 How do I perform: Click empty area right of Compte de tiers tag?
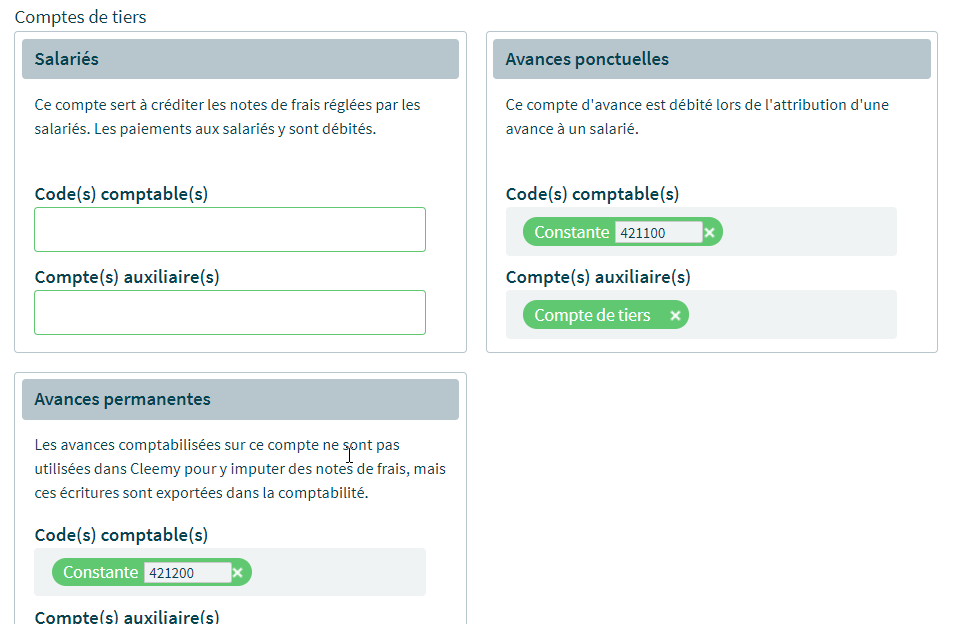(790, 315)
